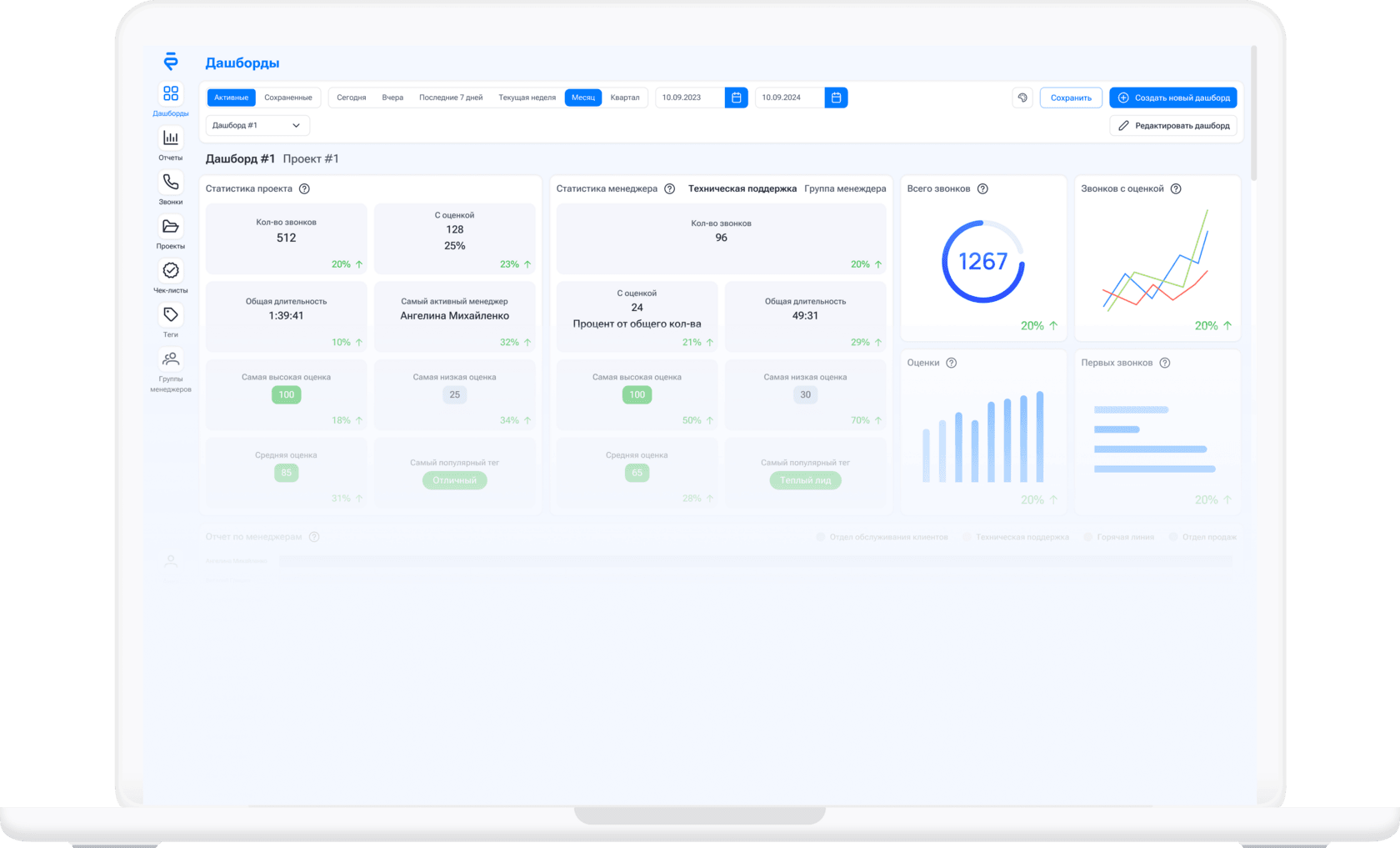Click the Сохранить button
Image resolution: width=1400 pixels, height=848 pixels.
coord(1071,98)
